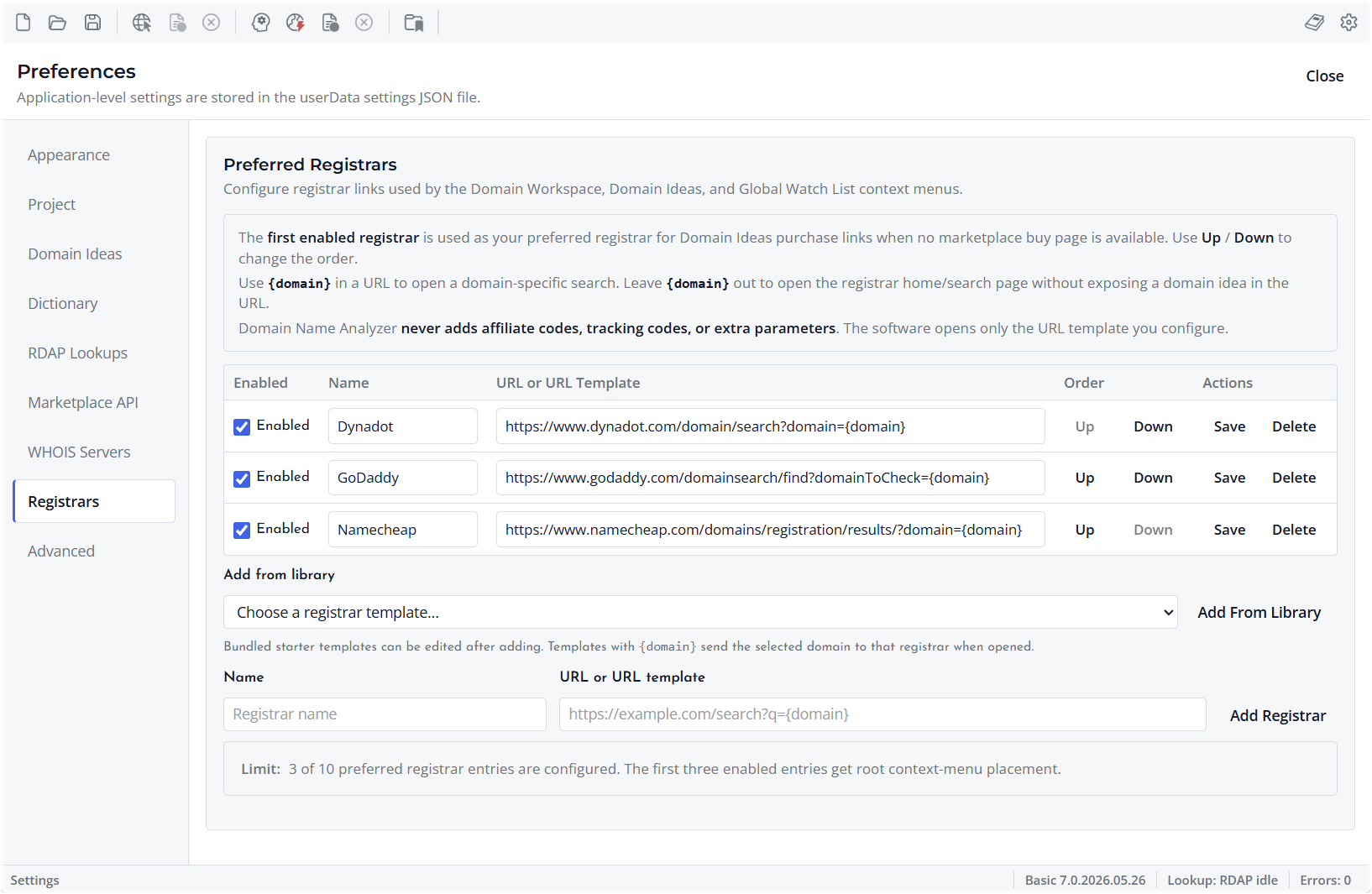Edit the Namecheap name field
Image resolution: width=1372 pixels, height=894 pixels.
[403, 530]
